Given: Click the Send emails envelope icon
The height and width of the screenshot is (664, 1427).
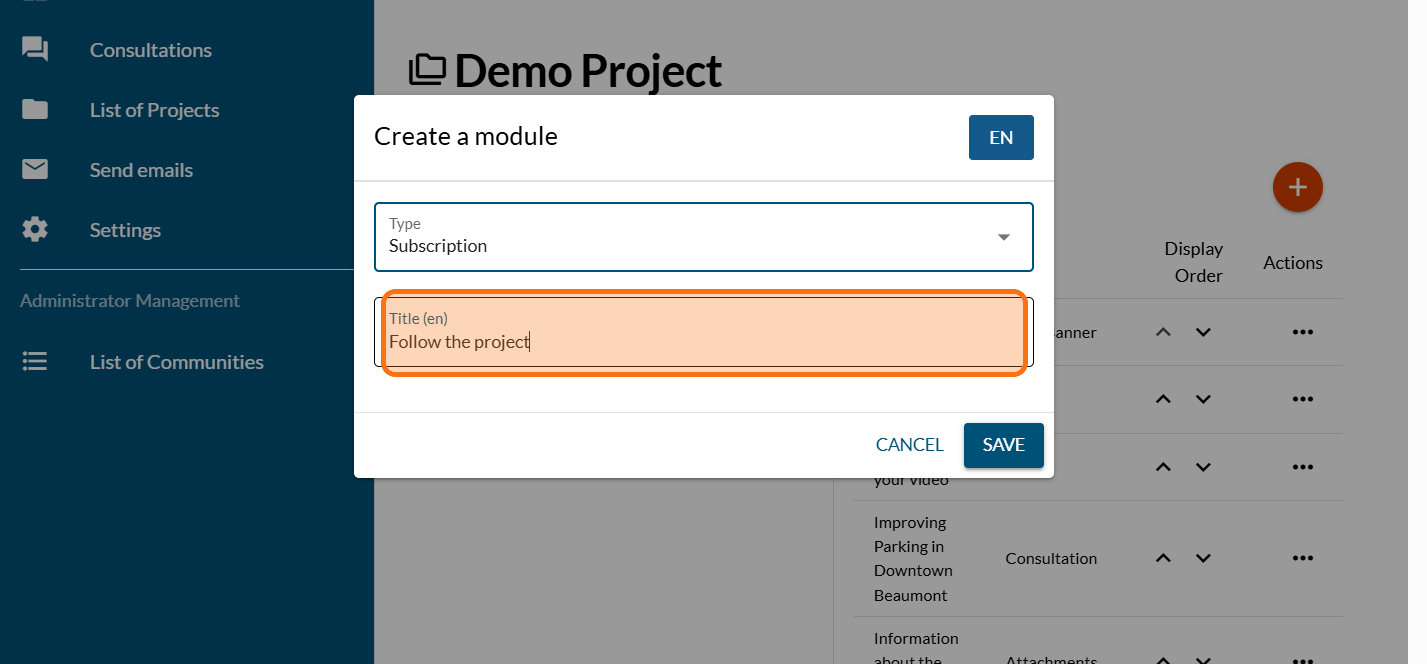Looking at the screenshot, I should (35, 170).
